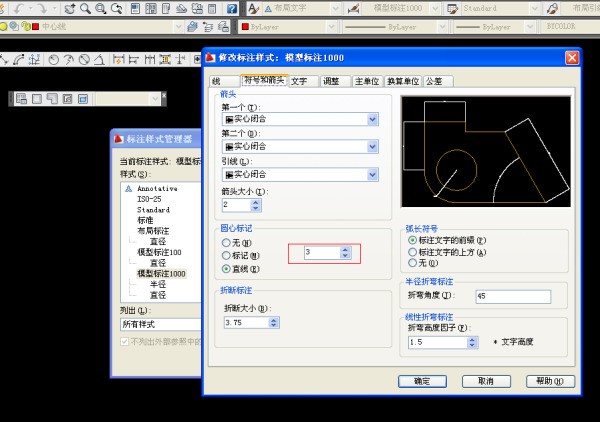600x422 pixels.
Task: Open the QuickCalc calculator icon
Action: (x=212, y=8)
